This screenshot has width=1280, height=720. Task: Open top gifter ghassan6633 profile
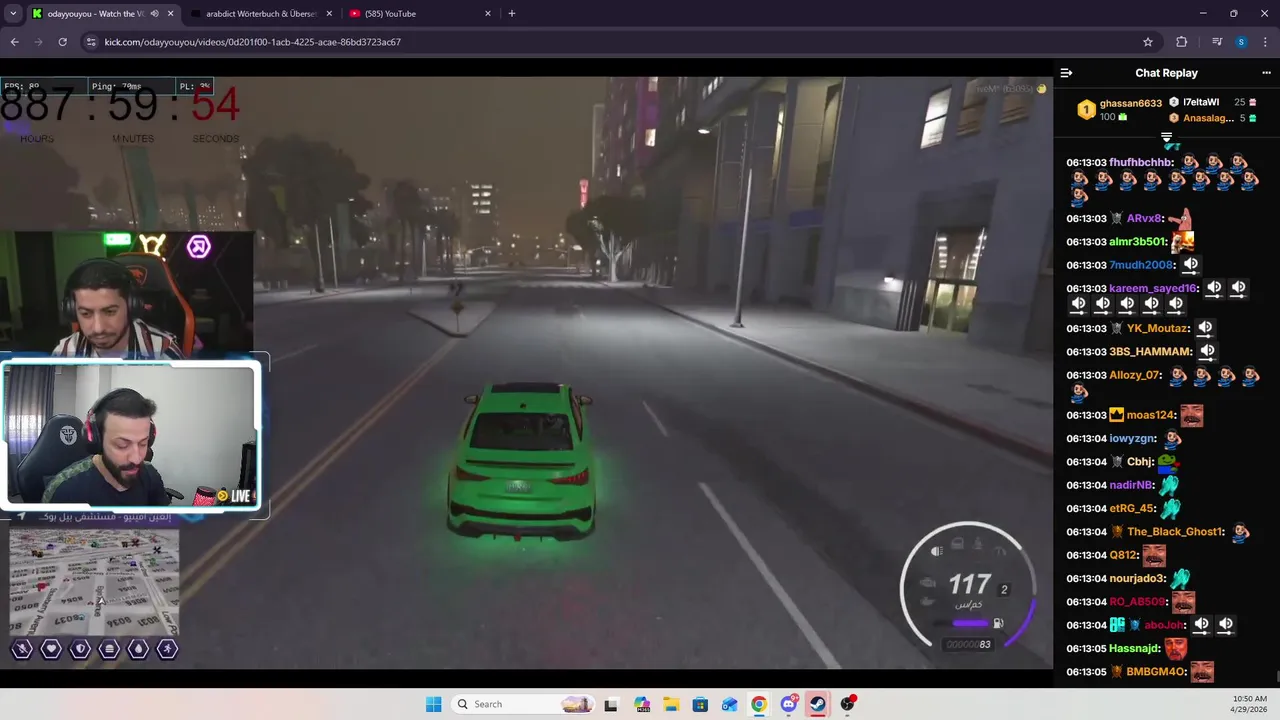coord(1130,103)
